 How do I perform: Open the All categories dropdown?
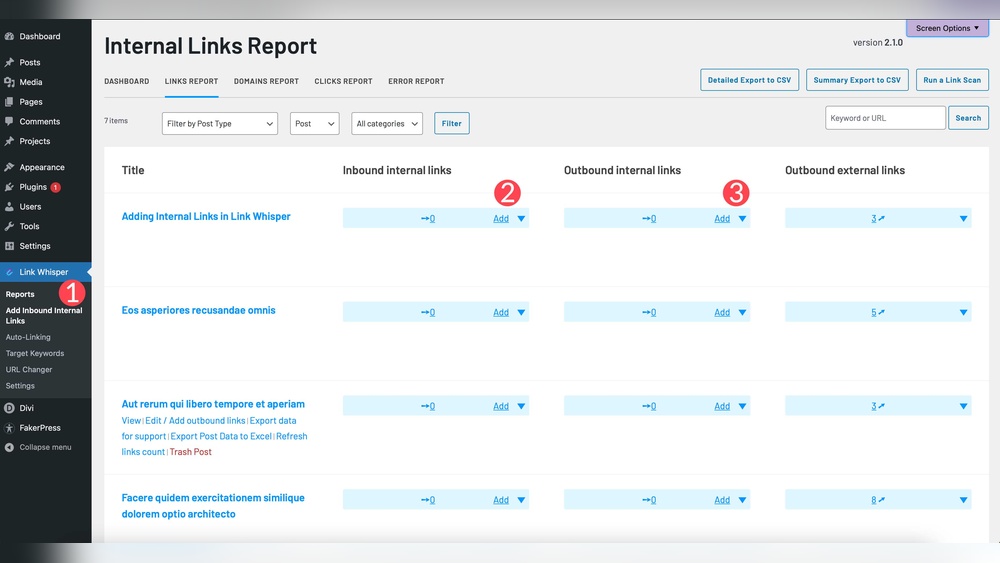(387, 124)
